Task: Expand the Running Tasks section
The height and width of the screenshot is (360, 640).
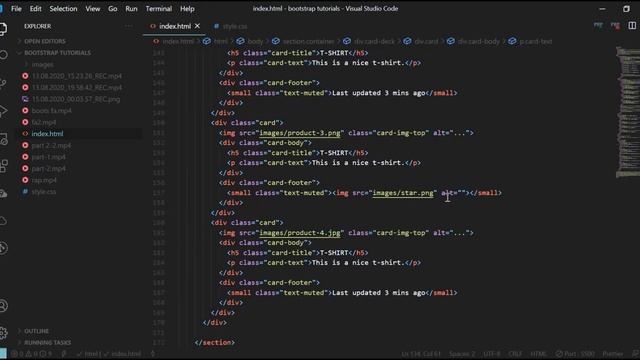Action: [47, 342]
